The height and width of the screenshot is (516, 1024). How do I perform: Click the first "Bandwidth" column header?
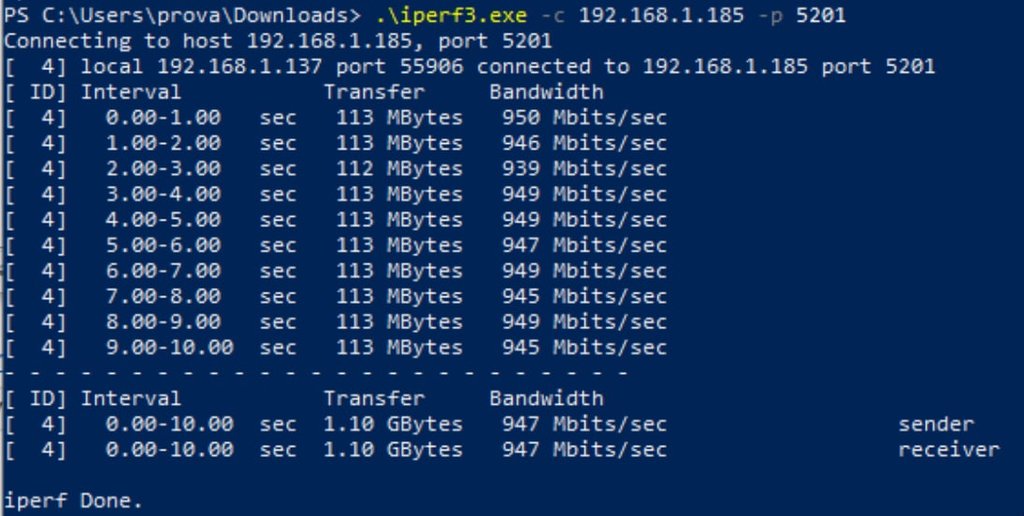pos(546,92)
